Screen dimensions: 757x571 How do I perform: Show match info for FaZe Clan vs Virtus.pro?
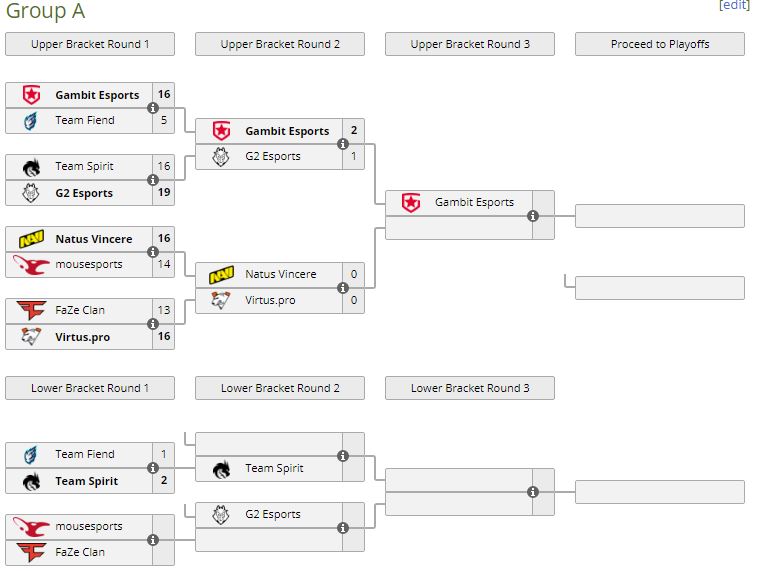[153, 324]
